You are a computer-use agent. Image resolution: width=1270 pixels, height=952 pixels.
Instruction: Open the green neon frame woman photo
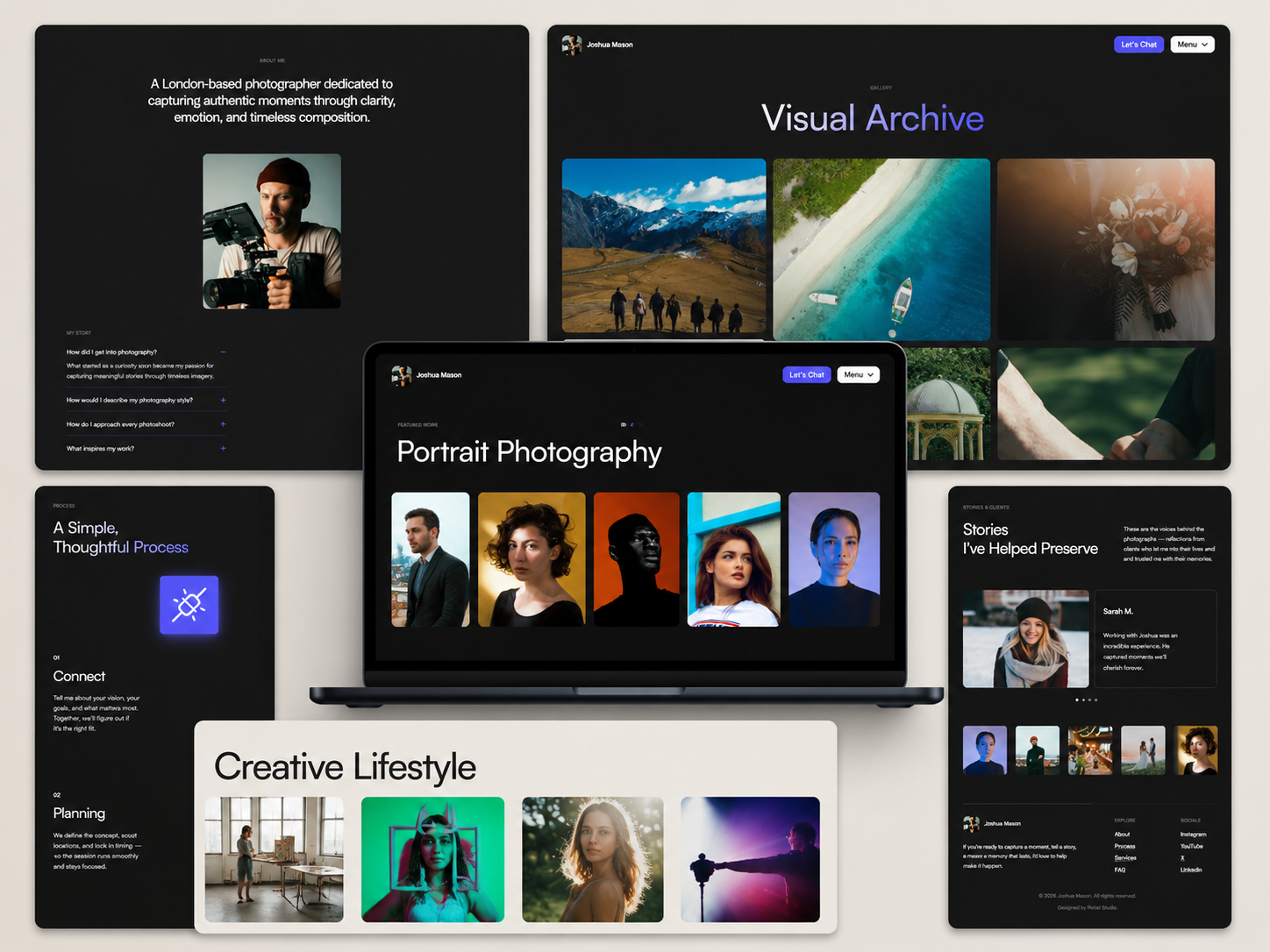tap(433, 859)
